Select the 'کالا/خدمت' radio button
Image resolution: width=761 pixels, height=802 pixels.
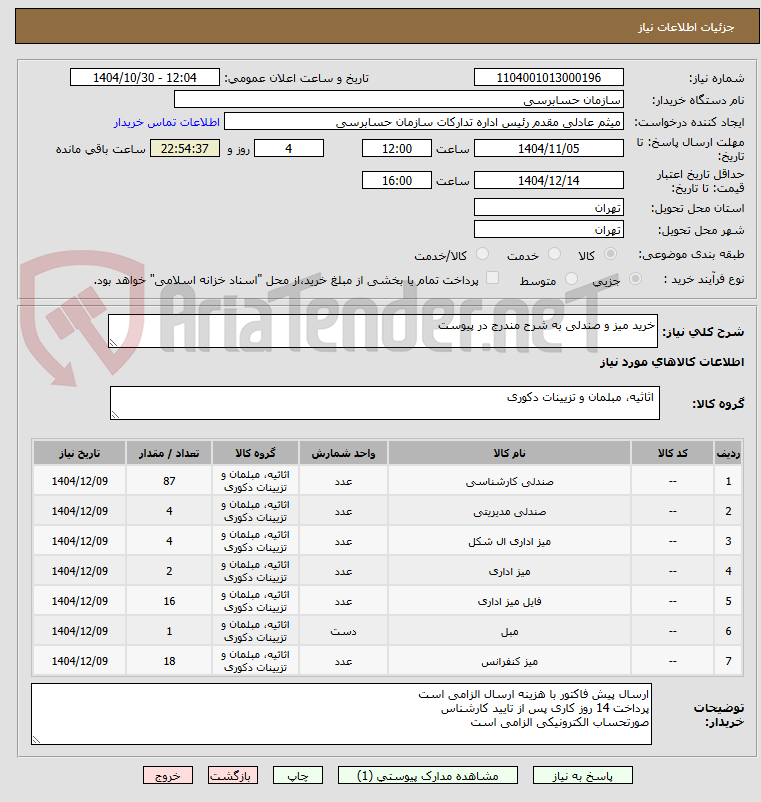coord(482,254)
